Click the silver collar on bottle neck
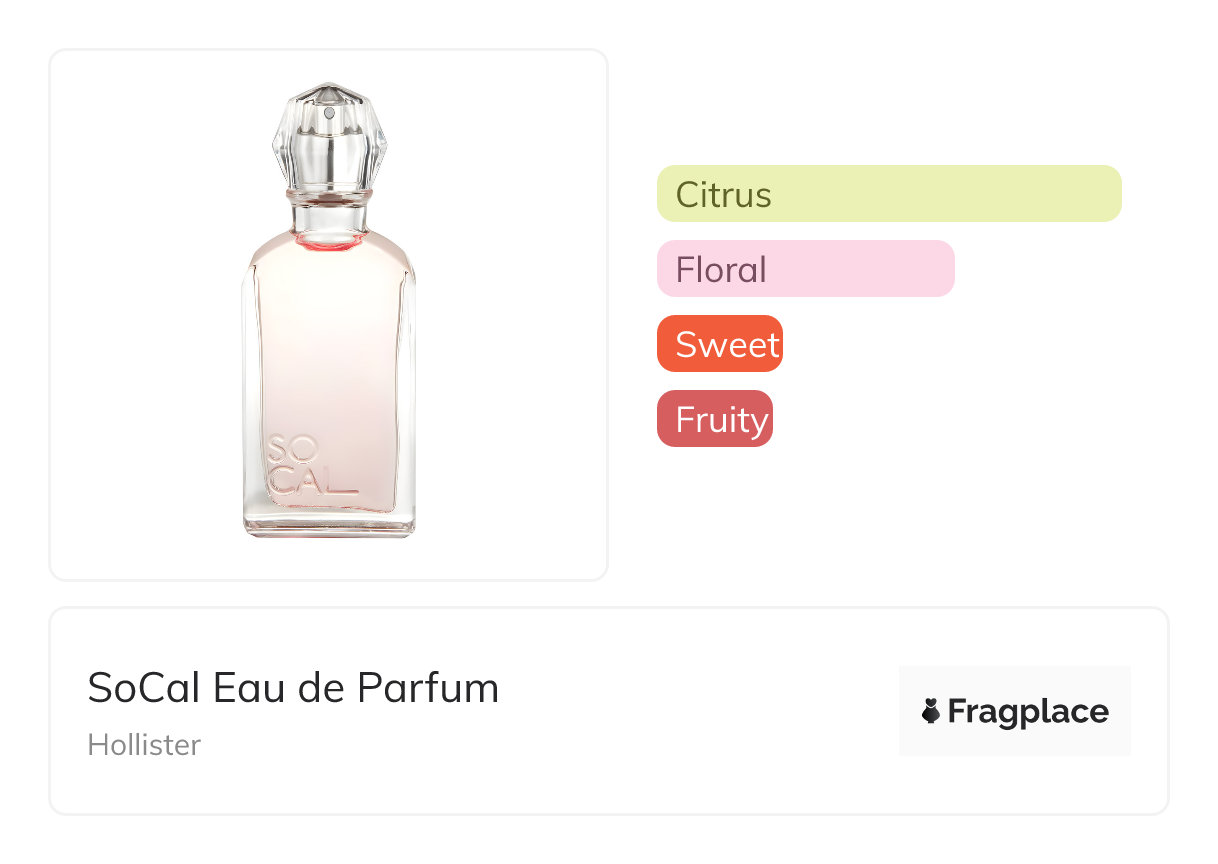The width and height of the screenshot is (1218, 864). [x=330, y=192]
